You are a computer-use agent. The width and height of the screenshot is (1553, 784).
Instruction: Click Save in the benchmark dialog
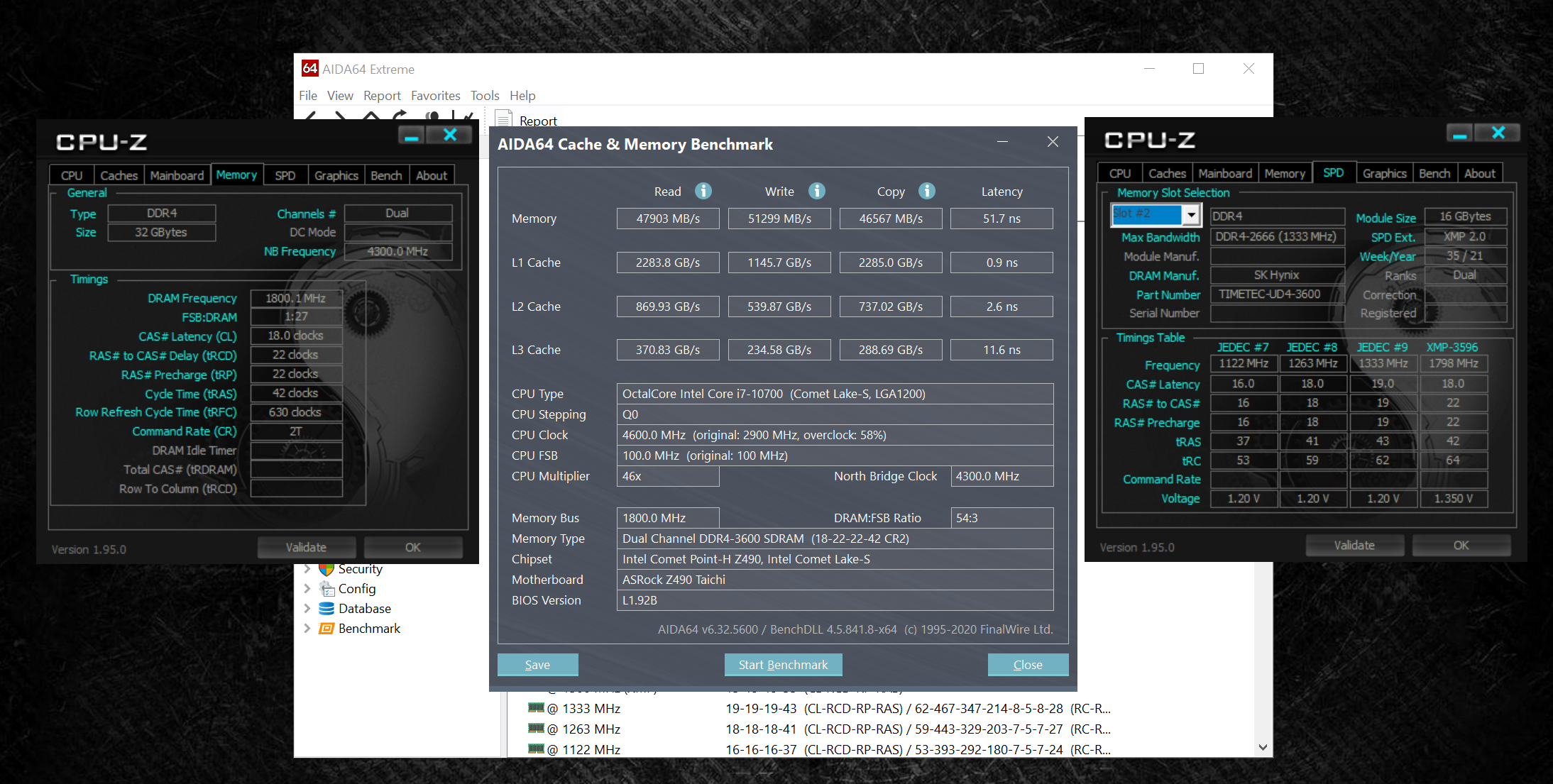[x=537, y=665]
